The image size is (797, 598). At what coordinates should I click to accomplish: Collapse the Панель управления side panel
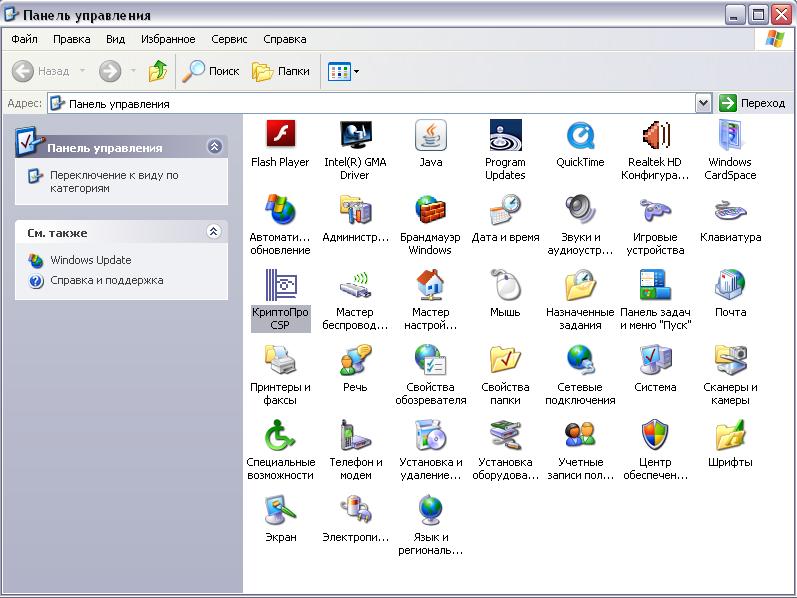(214, 147)
